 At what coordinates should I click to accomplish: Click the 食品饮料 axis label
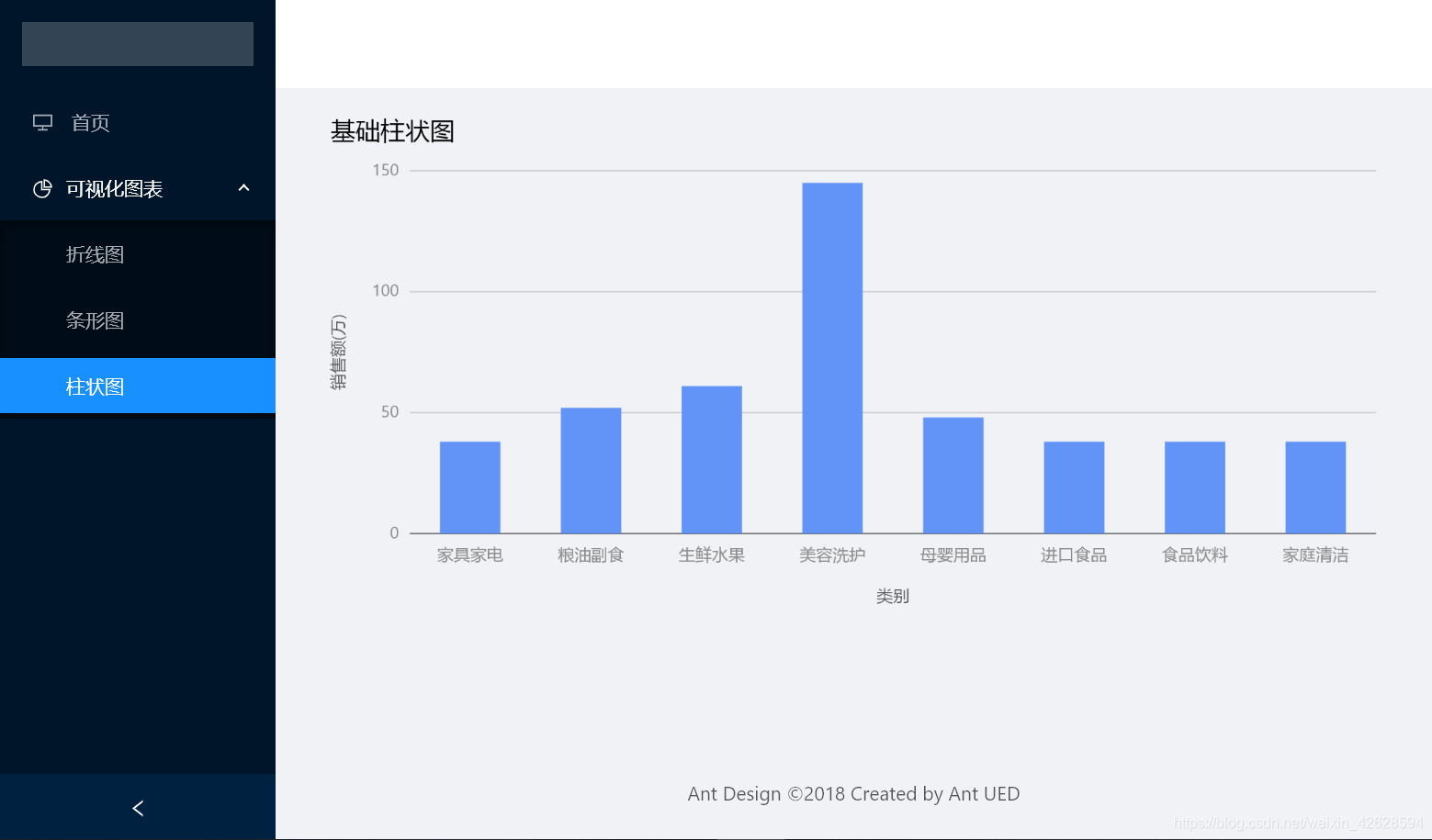[x=1195, y=555]
